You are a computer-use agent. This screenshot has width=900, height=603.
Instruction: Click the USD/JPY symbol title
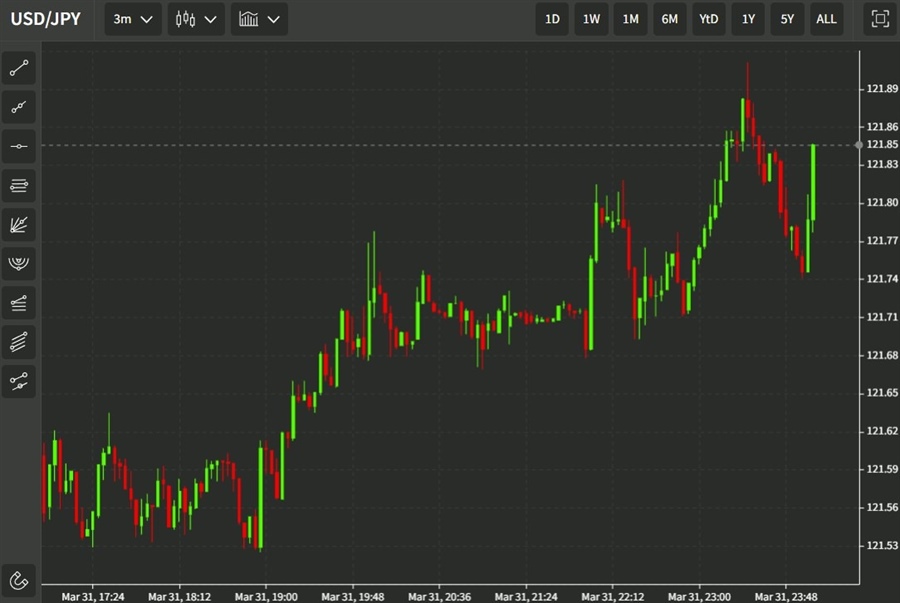tap(46, 19)
